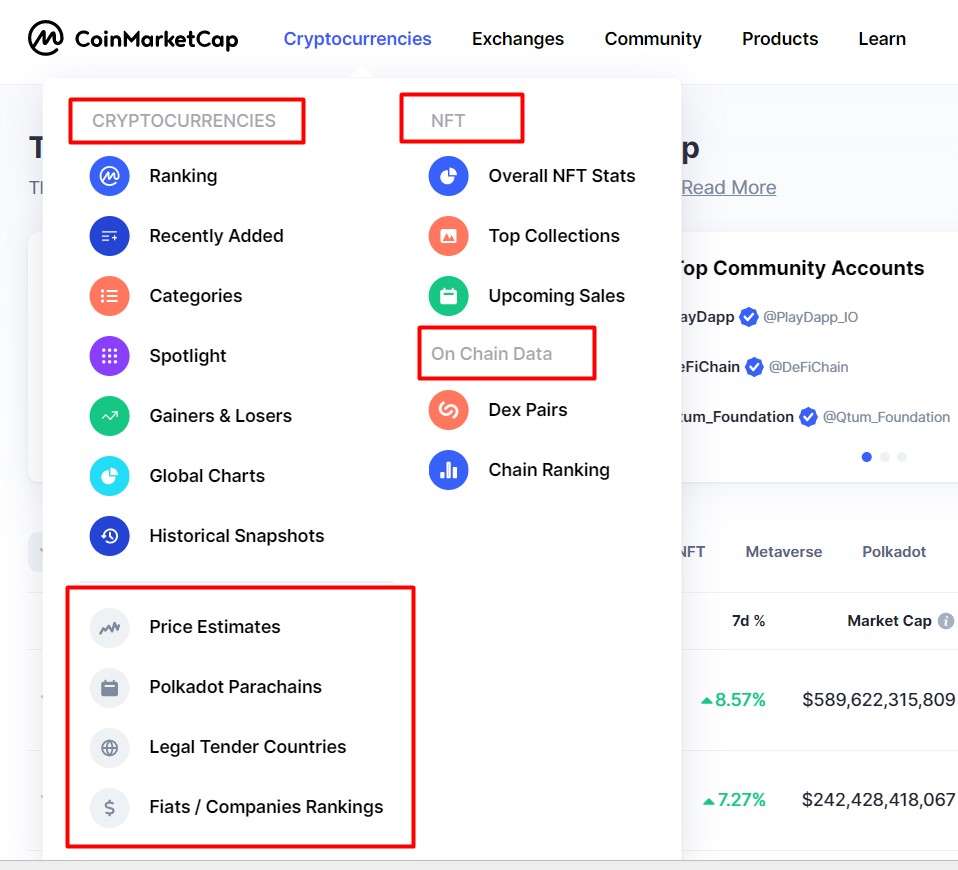
Task: Click DeFiChain's verified badge
Action: pyautogui.click(x=755, y=367)
